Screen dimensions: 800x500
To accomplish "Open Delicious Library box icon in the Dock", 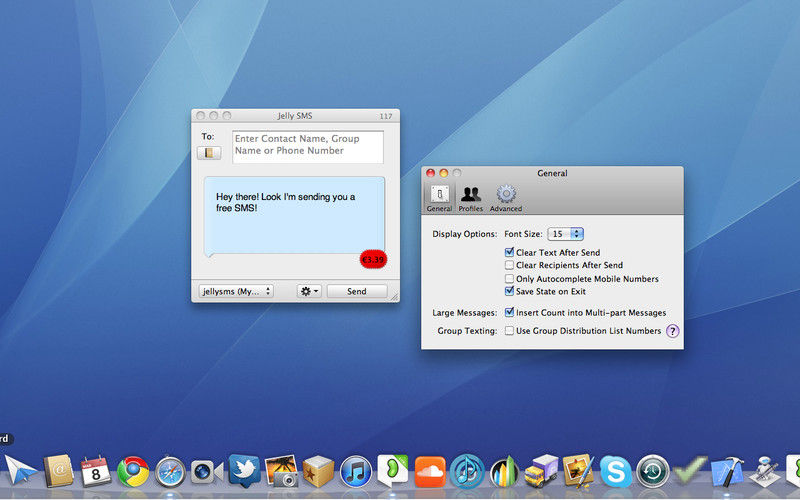I will (318, 471).
